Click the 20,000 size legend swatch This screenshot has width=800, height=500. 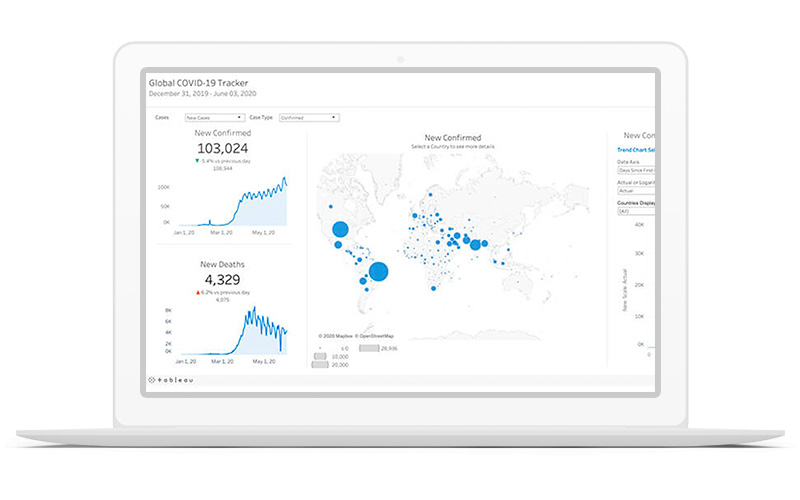tap(322, 365)
